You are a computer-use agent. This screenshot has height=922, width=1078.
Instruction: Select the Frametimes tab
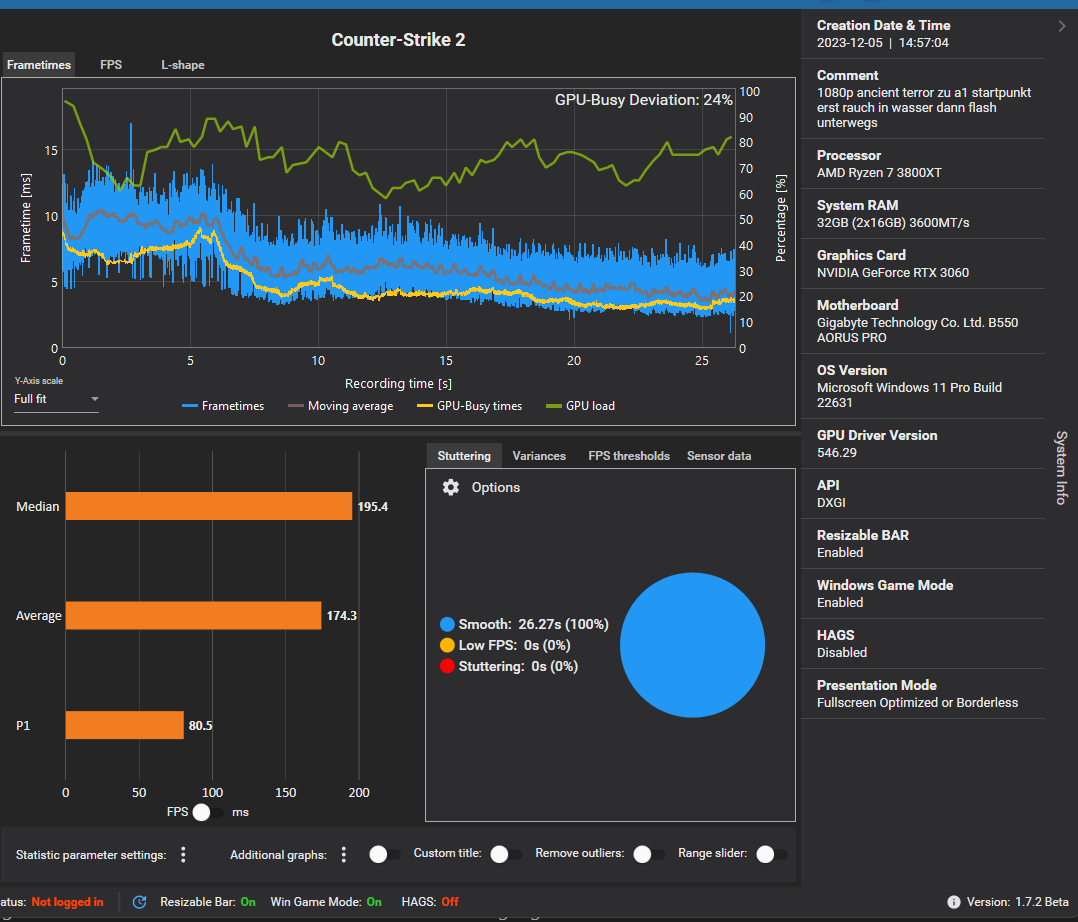38,65
